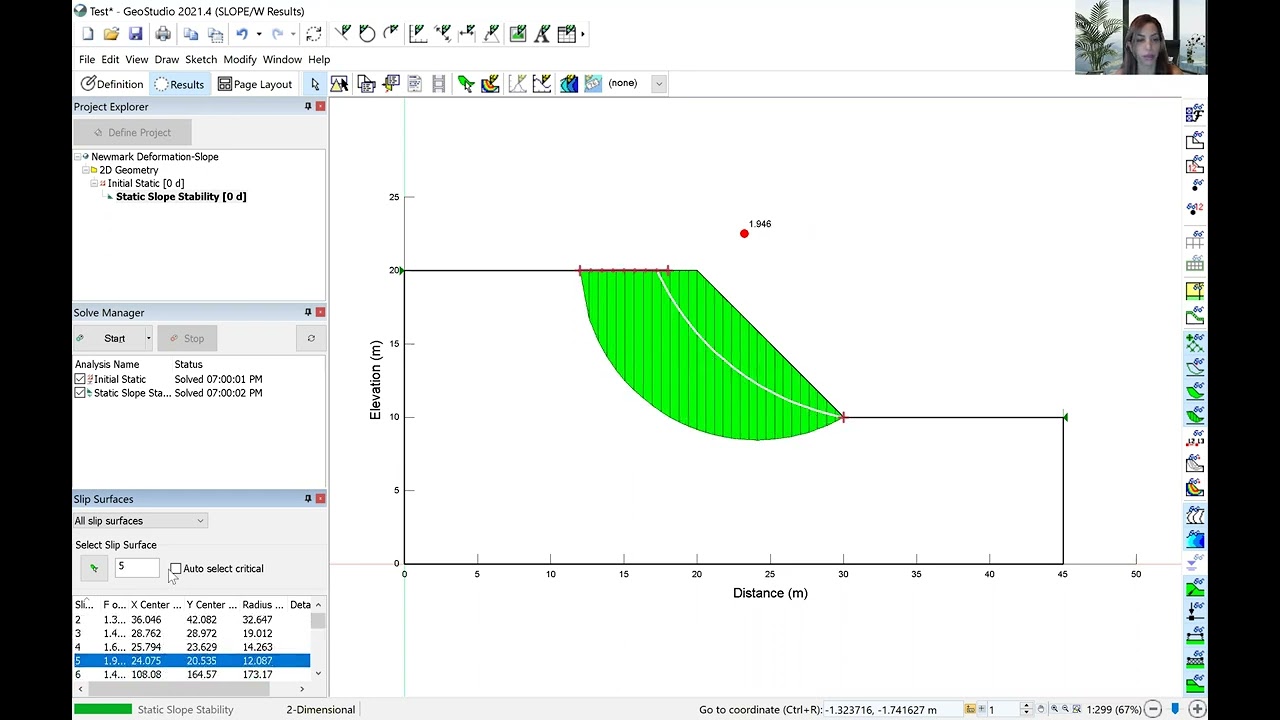Viewport: 1280px width, 720px height.
Task: Click the Draw Slip Surface green arrow icon
Action: tap(466, 84)
